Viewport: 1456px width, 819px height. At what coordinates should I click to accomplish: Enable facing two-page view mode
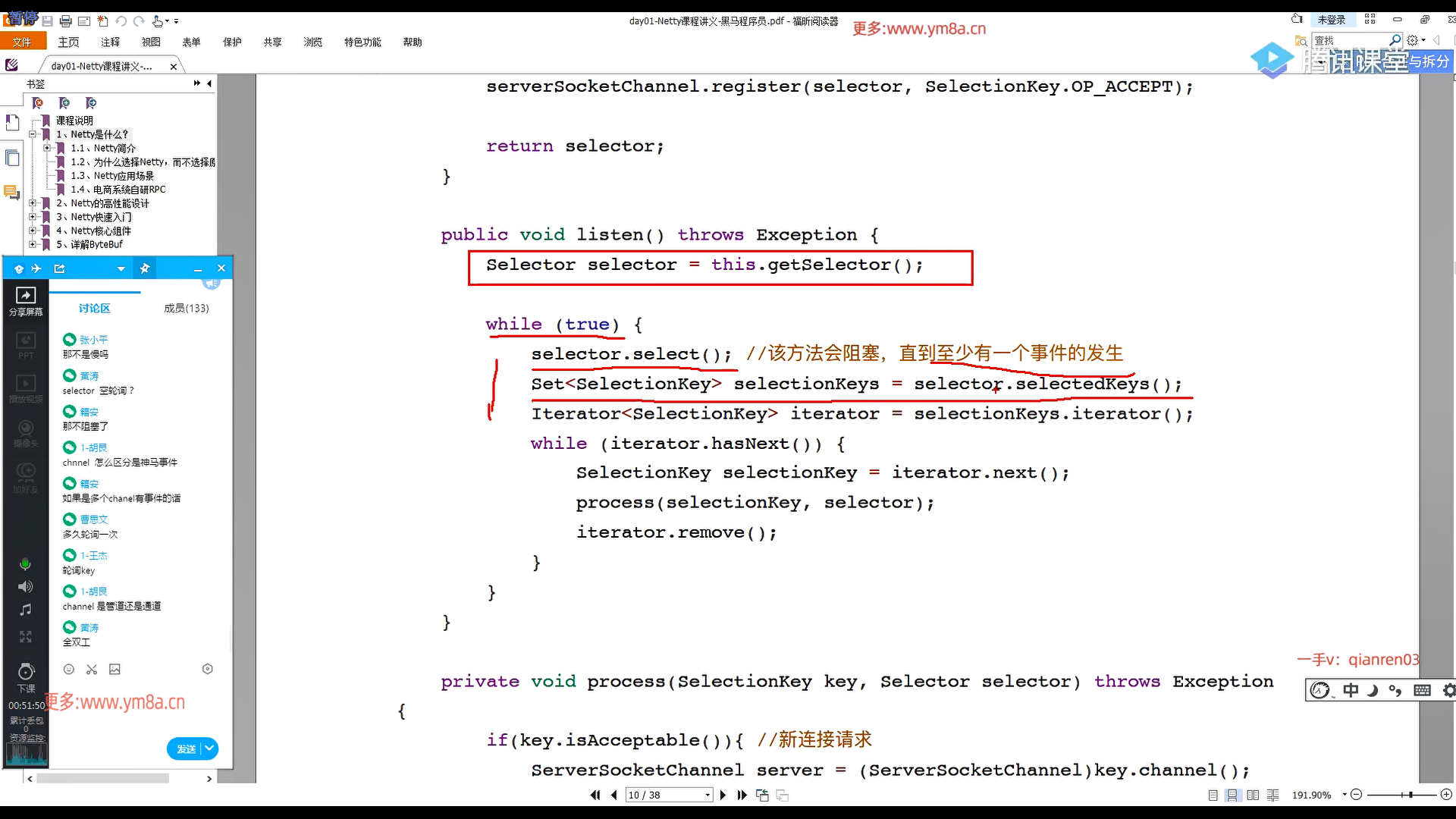tap(1253, 795)
